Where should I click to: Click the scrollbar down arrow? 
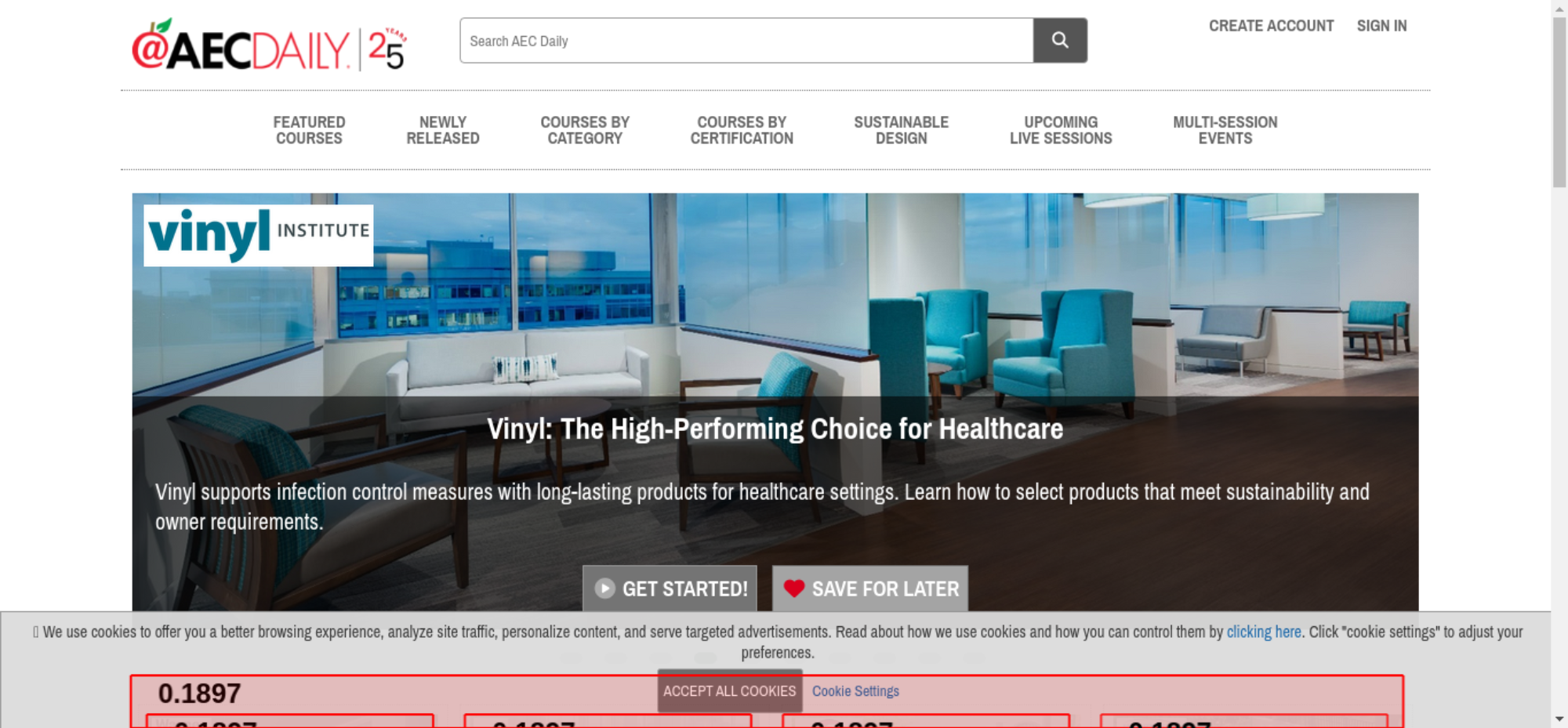[x=1559, y=719]
